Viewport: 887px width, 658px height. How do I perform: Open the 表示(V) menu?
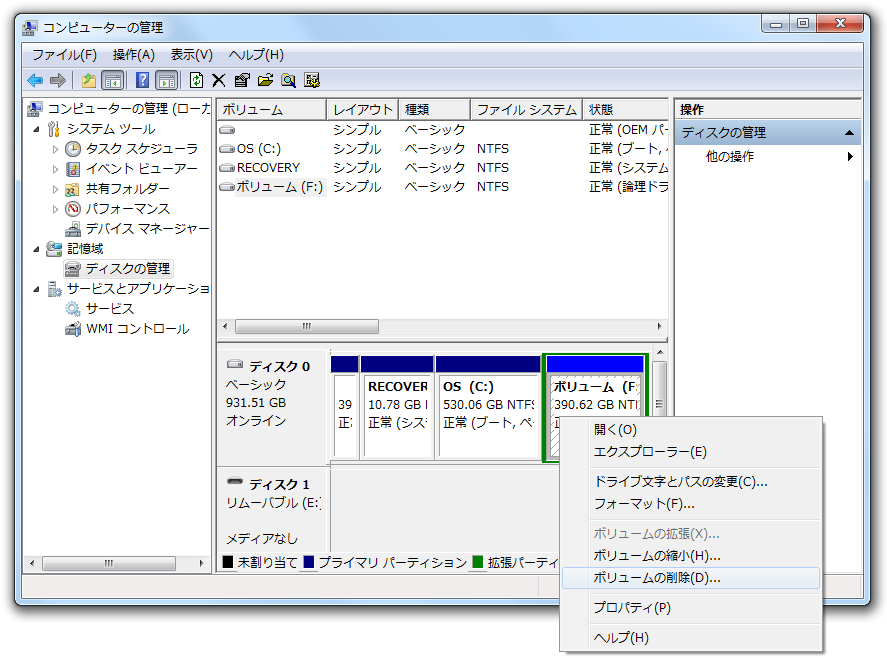(x=192, y=55)
